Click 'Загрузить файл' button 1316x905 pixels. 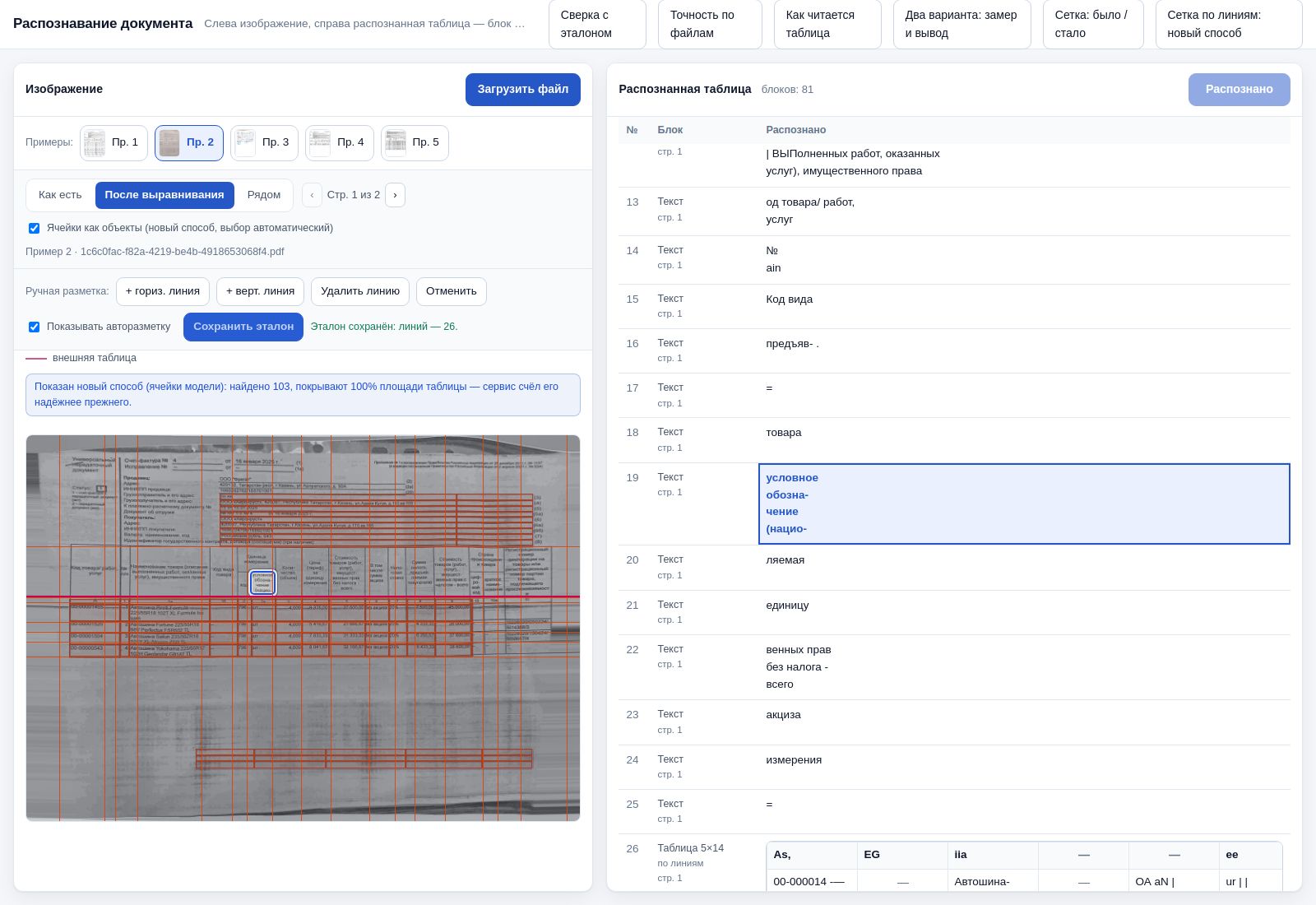(523, 90)
